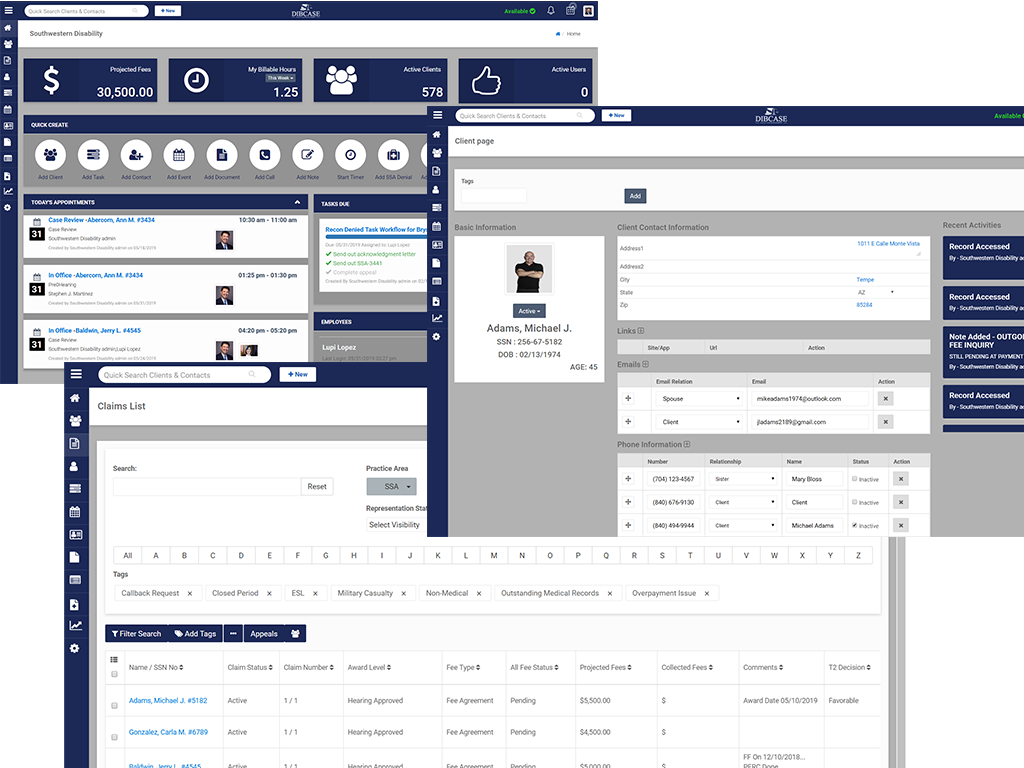Screen dimensions: 1024x768
Task: Click Add Task quick create icon
Action: (93, 155)
